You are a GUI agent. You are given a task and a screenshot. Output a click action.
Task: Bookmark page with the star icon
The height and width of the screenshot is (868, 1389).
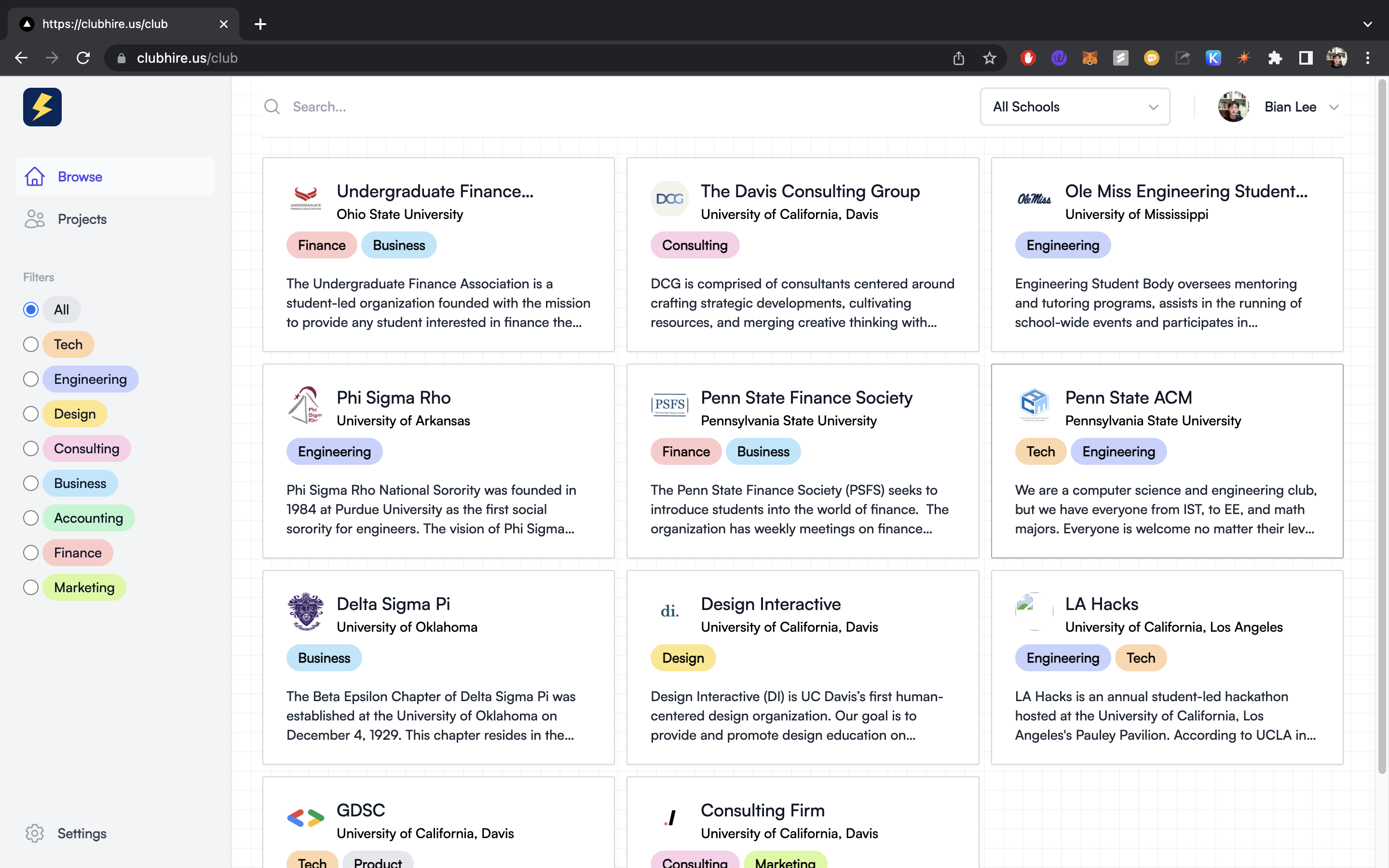click(989, 58)
